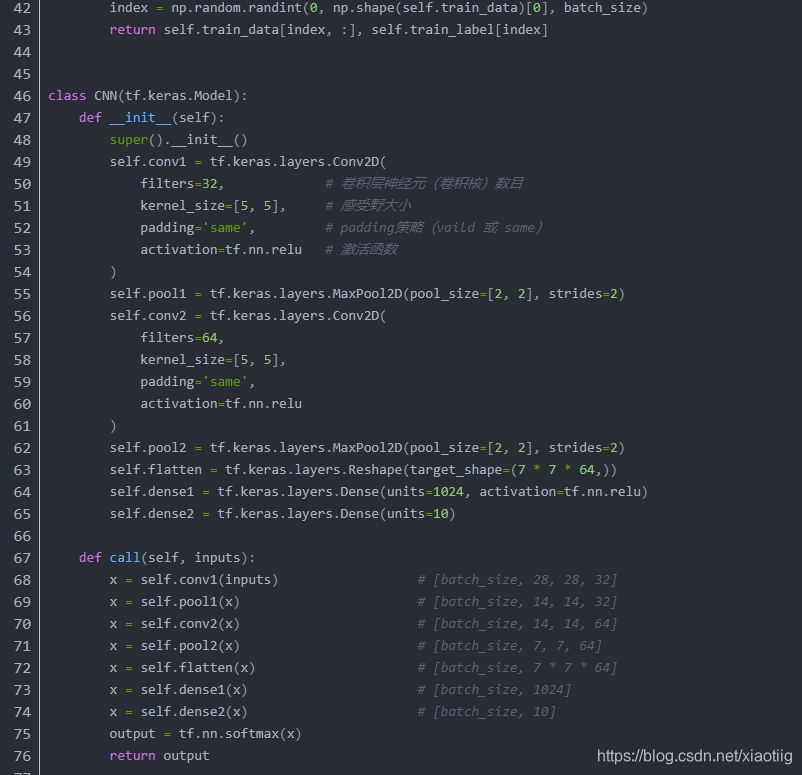Click 'activation=tf.nn.relu' on line 53

point(221,250)
